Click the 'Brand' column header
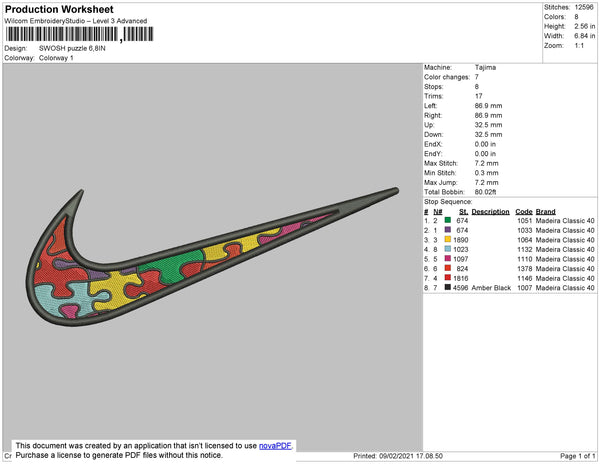 (x=545, y=212)
